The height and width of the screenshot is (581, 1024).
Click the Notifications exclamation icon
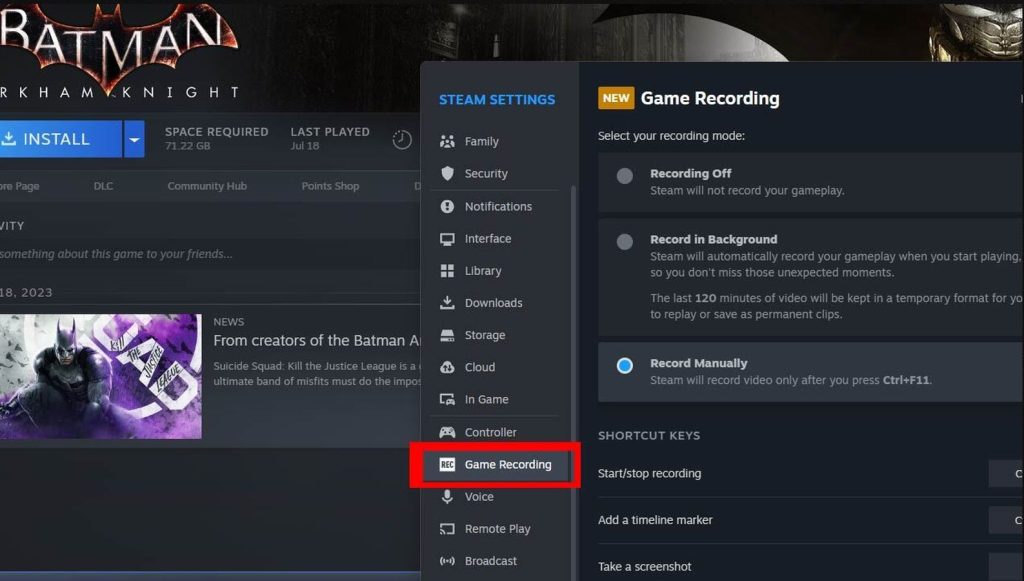[x=447, y=206]
